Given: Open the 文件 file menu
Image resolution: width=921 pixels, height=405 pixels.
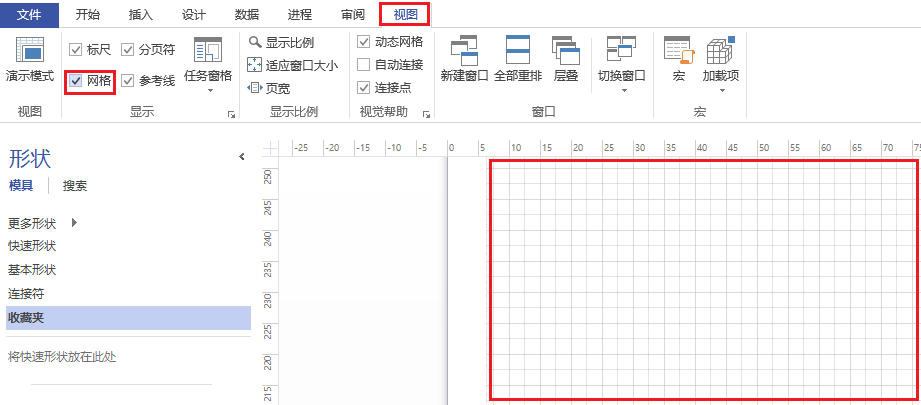Looking at the screenshot, I should 29,15.
